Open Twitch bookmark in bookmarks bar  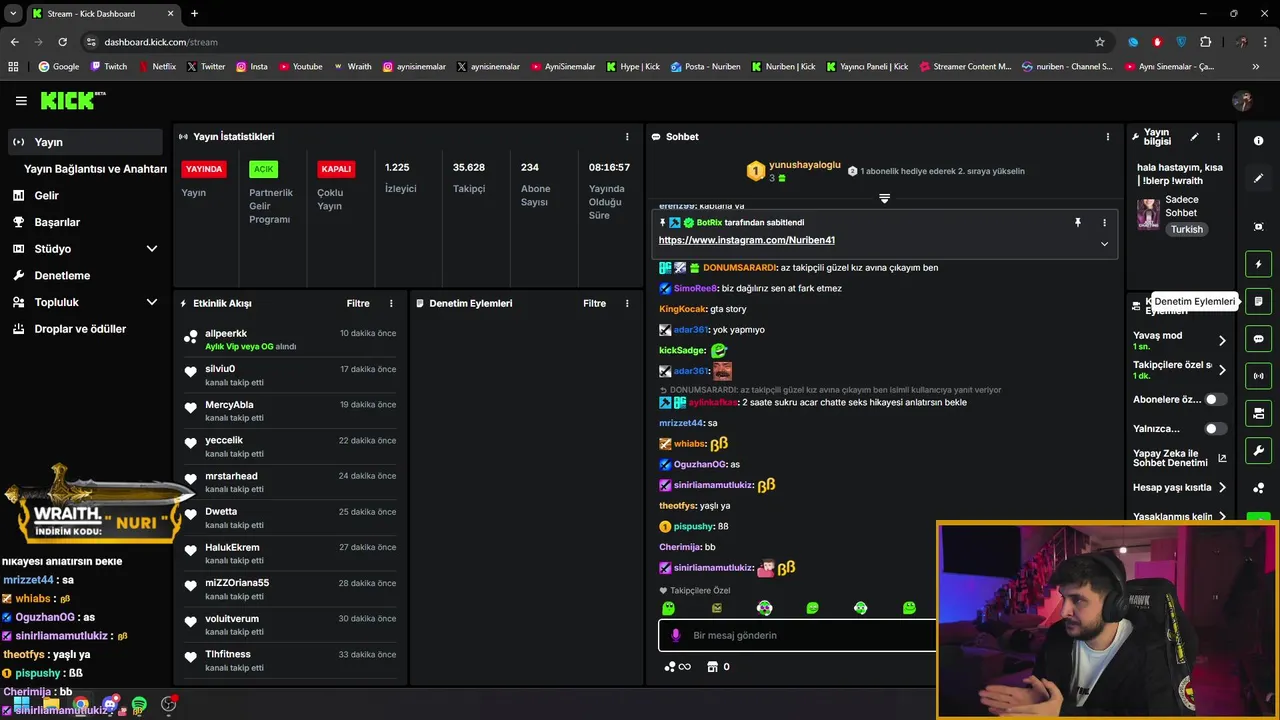pos(109,66)
